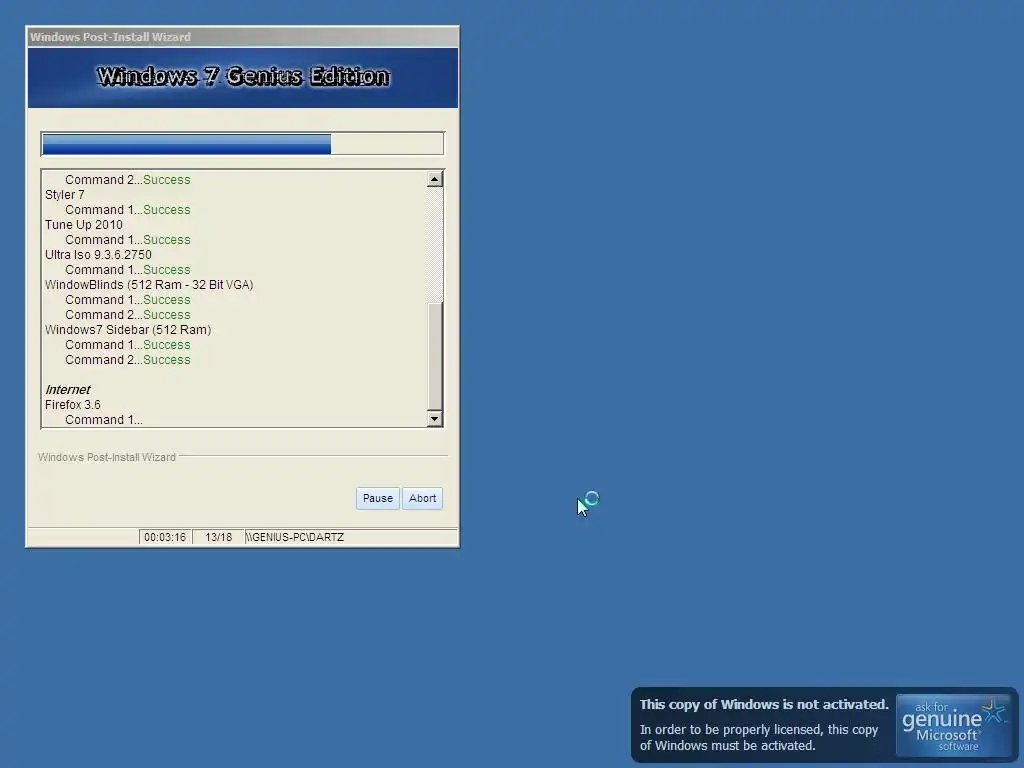This screenshot has height=768, width=1024.
Task: Click Command 1 Success under Tune Up 2010
Action: click(127, 240)
